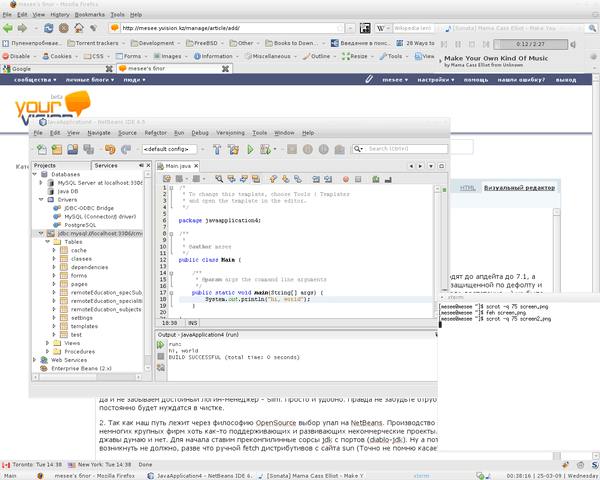This screenshot has width=600, height=480.
Task: Click Re-run green arrows icon in Output panel
Action: [x=161, y=345]
